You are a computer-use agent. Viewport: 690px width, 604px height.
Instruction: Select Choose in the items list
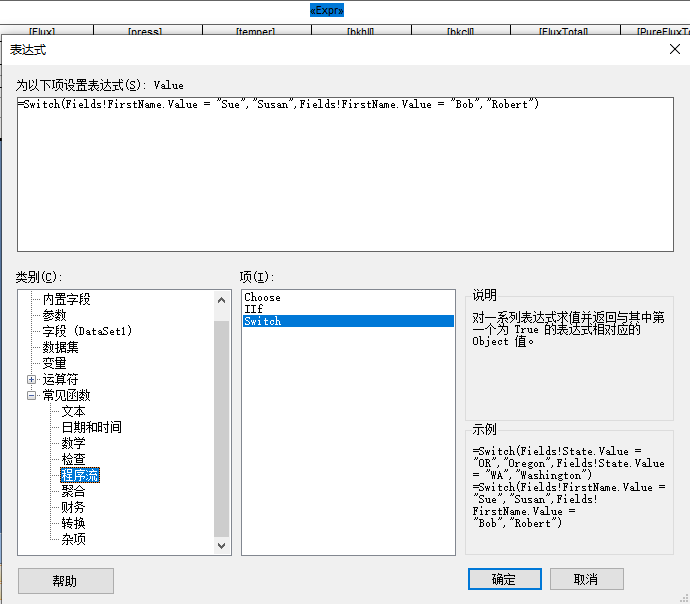click(262, 297)
